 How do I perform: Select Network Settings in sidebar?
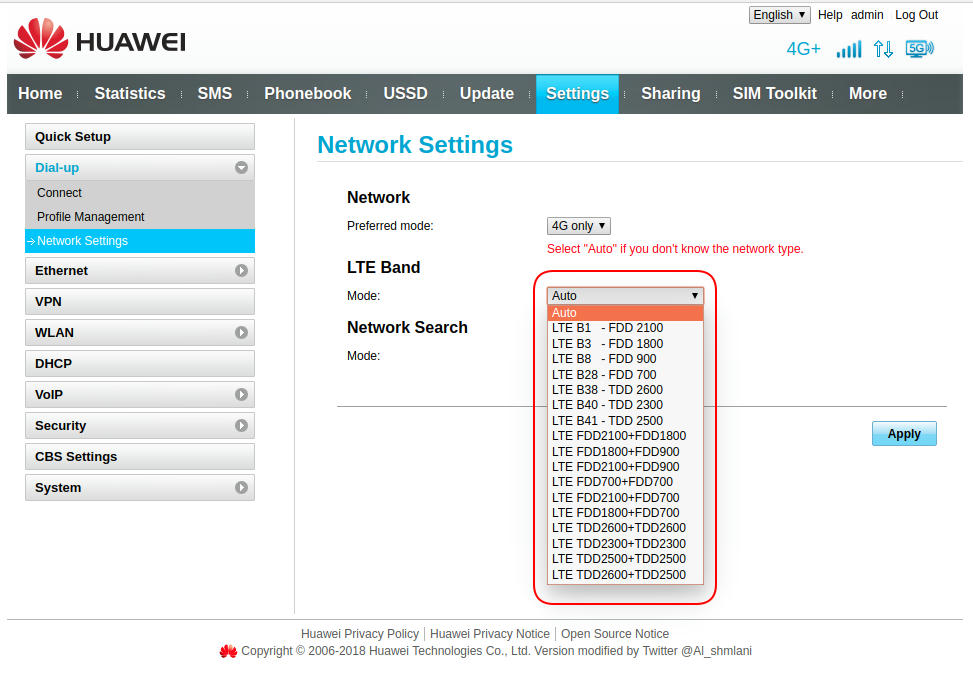coord(140,241)
